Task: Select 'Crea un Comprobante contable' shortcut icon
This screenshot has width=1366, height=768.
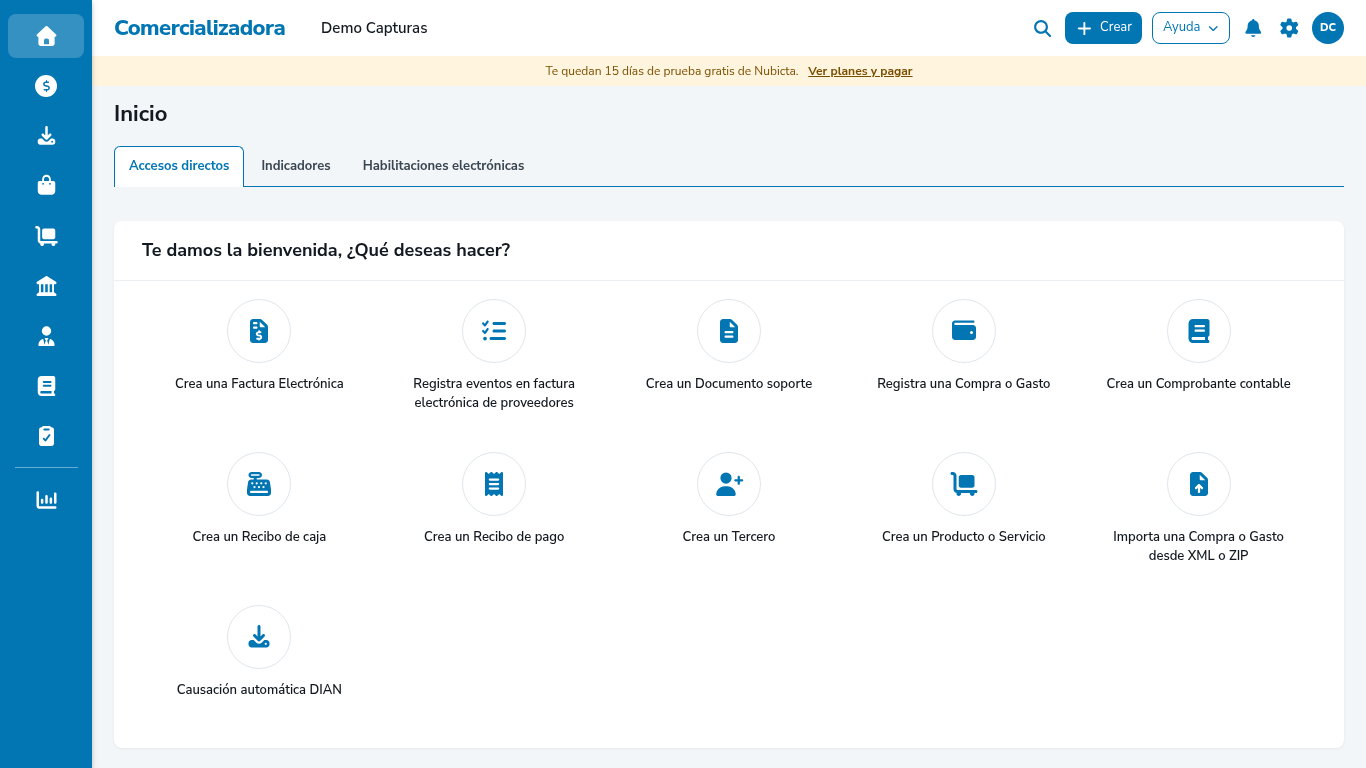Action: pyautogui.click(x=1199, y=331)
